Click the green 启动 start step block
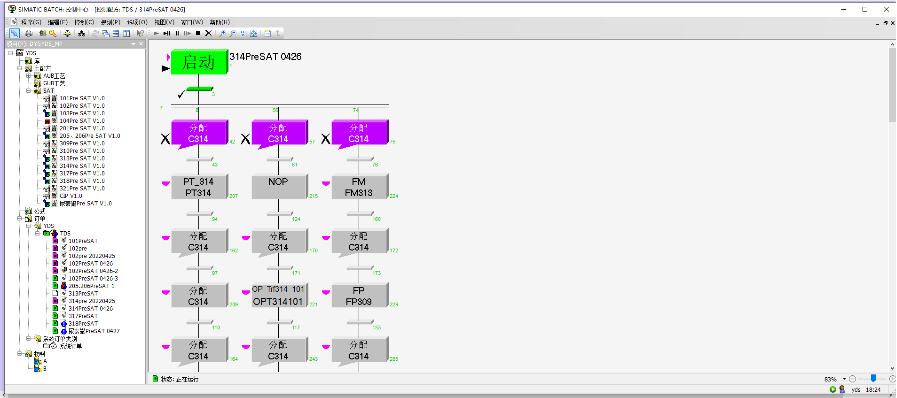The height and width of the screenshot is (398, 897). pos(198,63)
